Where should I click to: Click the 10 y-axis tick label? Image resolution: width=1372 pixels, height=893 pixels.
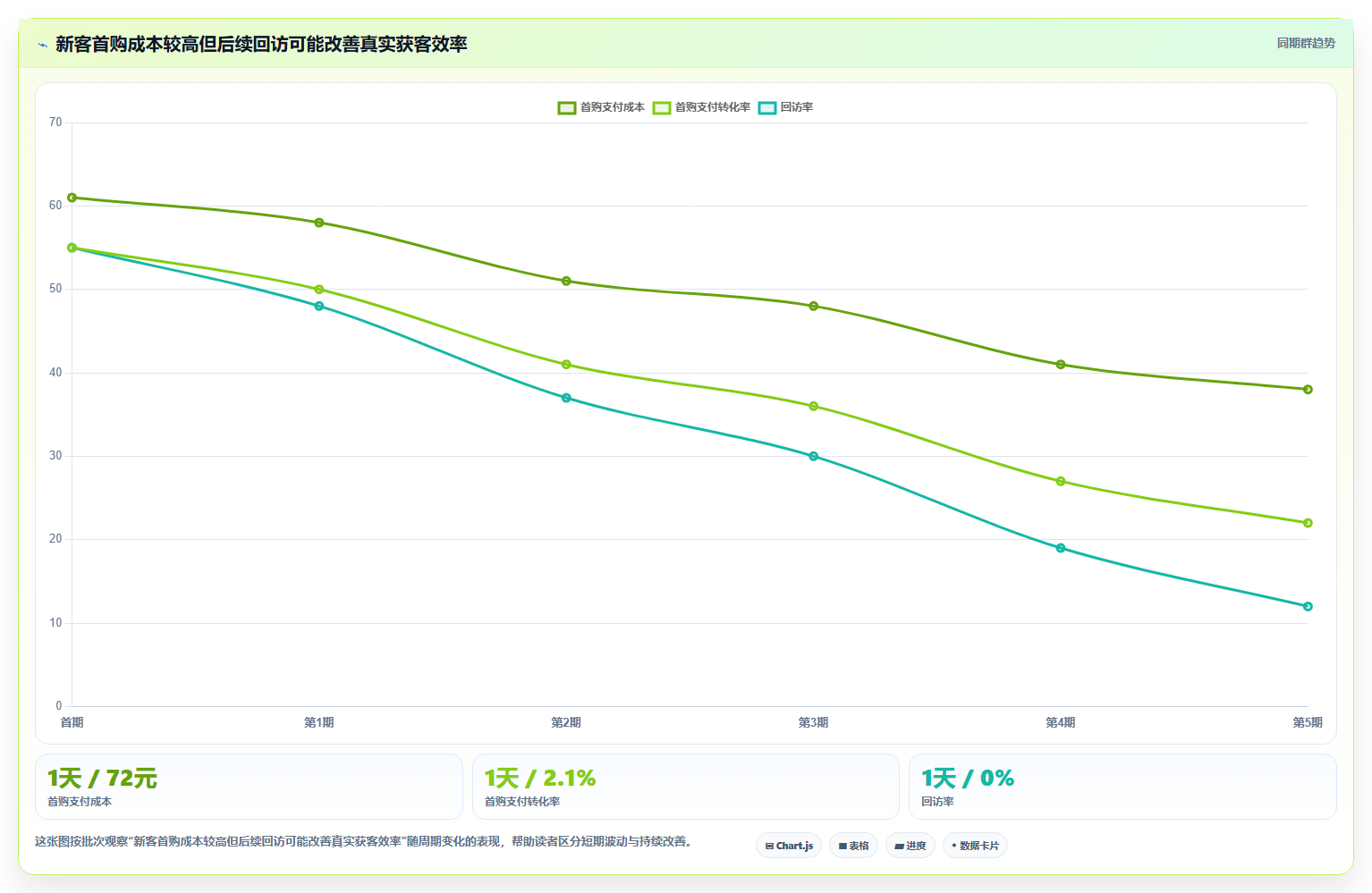pyautogui.click(x=55, y=623)
